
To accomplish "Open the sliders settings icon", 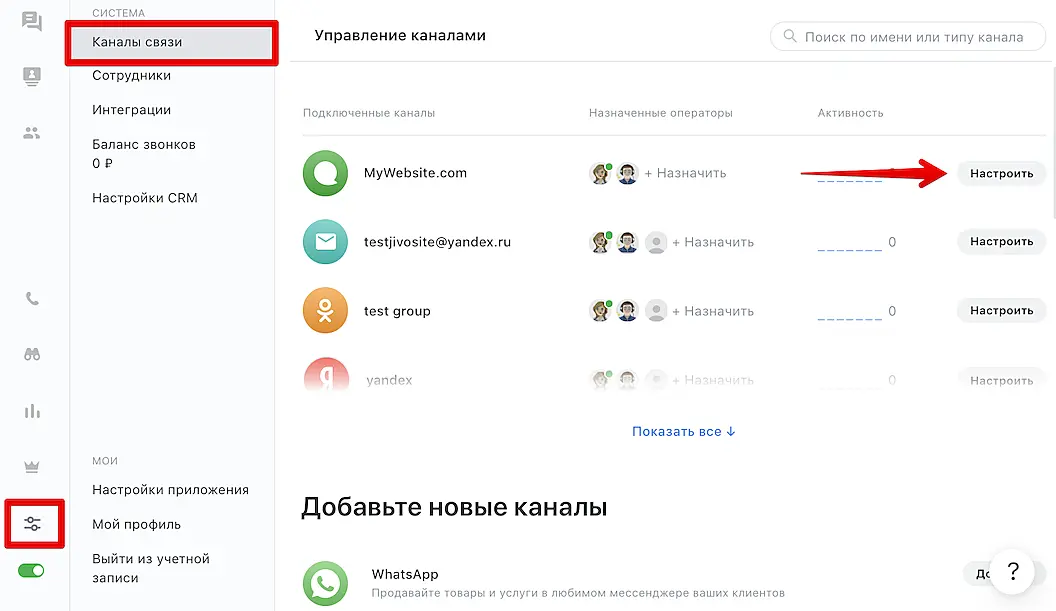I will click(x=32, y=523).
